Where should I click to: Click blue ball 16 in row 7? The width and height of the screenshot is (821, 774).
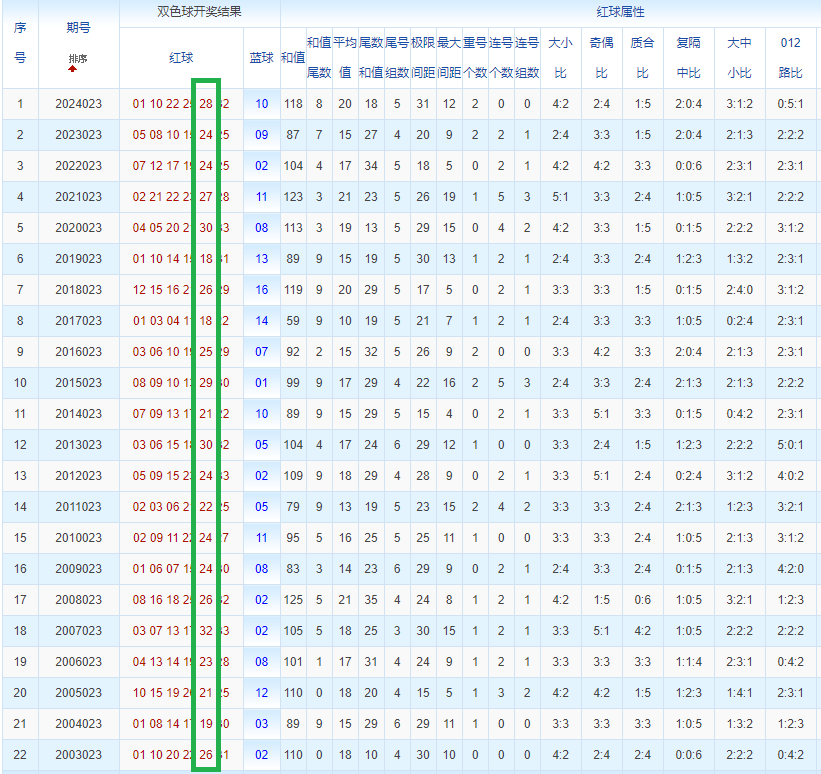click(261, 290)
